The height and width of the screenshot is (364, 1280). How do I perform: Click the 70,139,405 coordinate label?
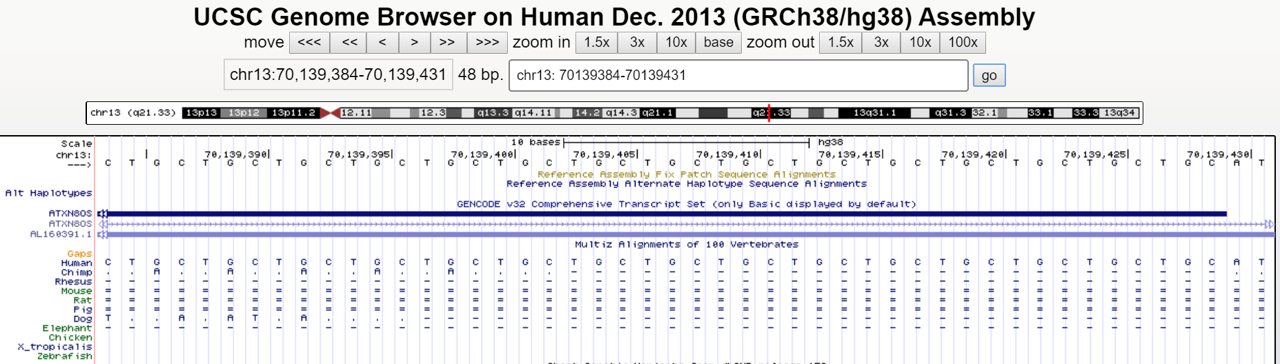point(604,155)
